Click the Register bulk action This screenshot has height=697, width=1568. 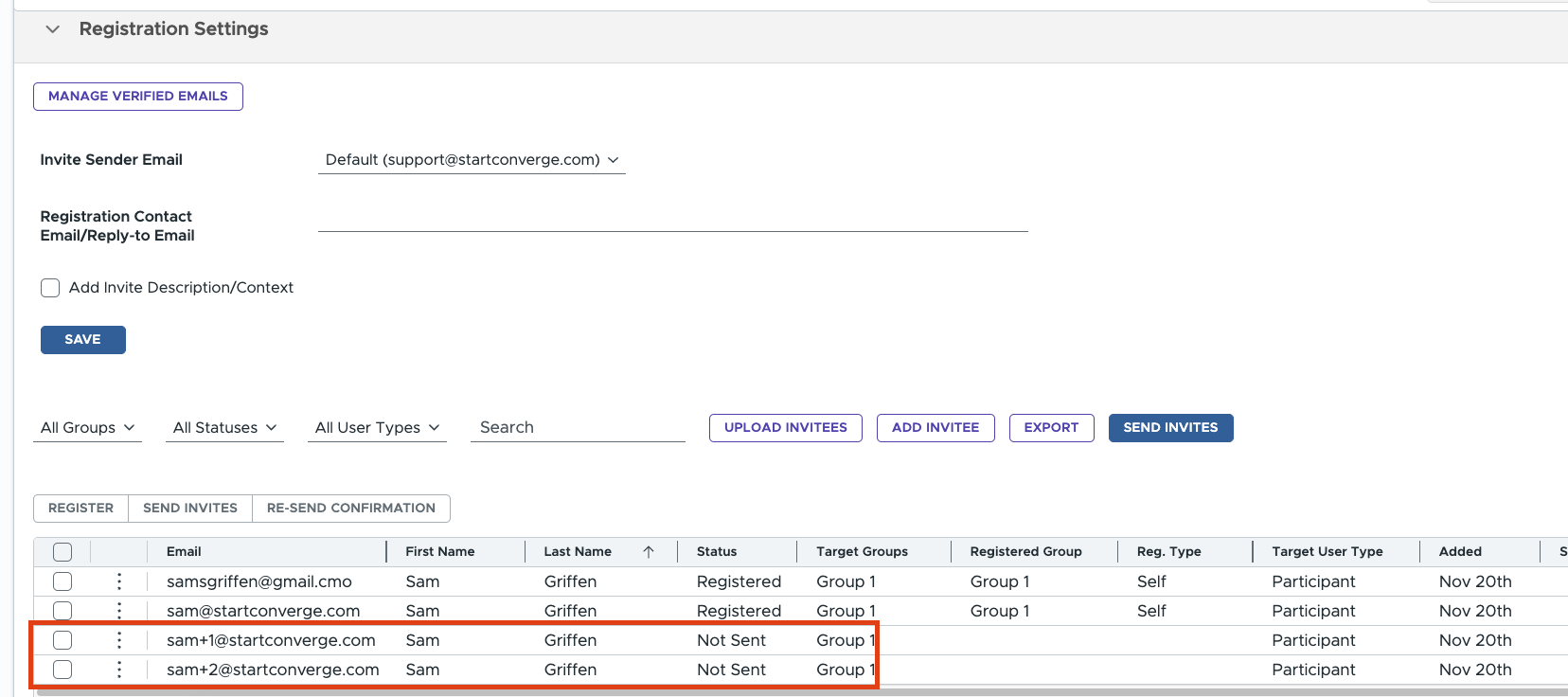coord(81,509)
